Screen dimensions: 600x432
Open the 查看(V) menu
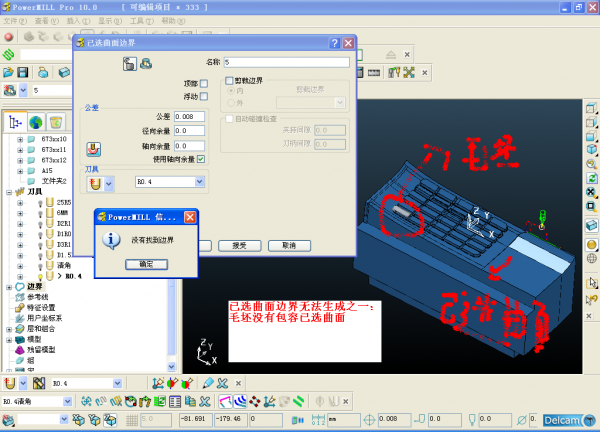[x=47, y=21]
